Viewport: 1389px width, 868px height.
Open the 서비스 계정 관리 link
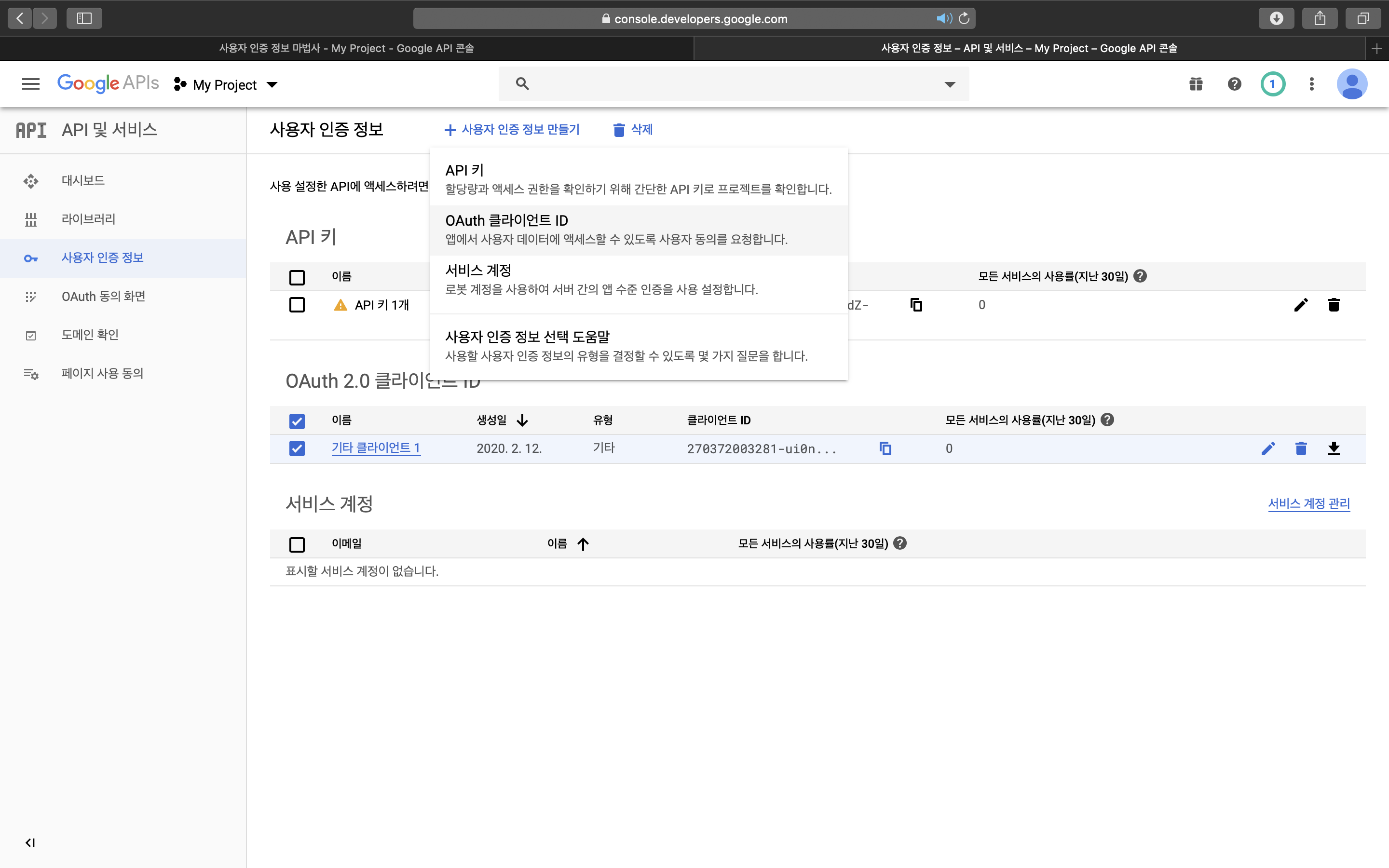click(x=1308, y=503)
